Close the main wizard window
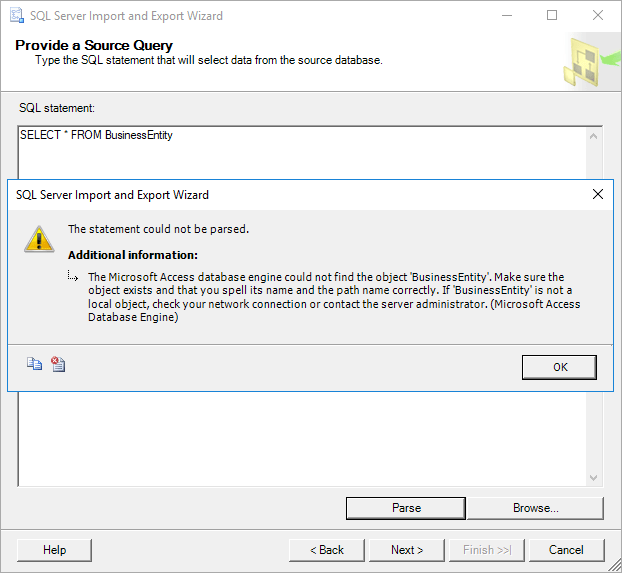 click(598, 15)
